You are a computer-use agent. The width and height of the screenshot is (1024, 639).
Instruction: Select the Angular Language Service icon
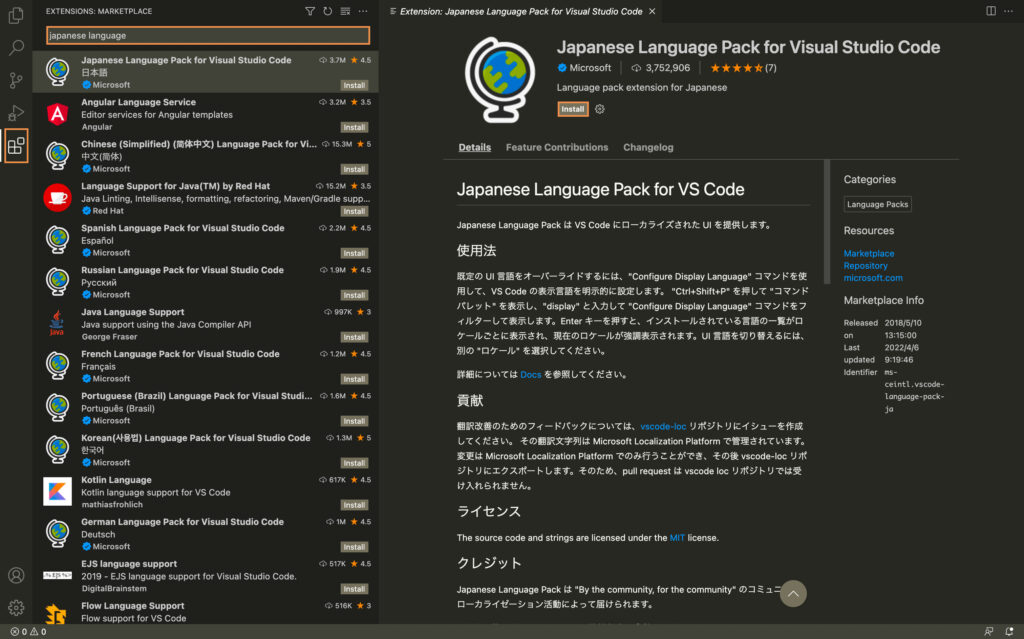57,114
